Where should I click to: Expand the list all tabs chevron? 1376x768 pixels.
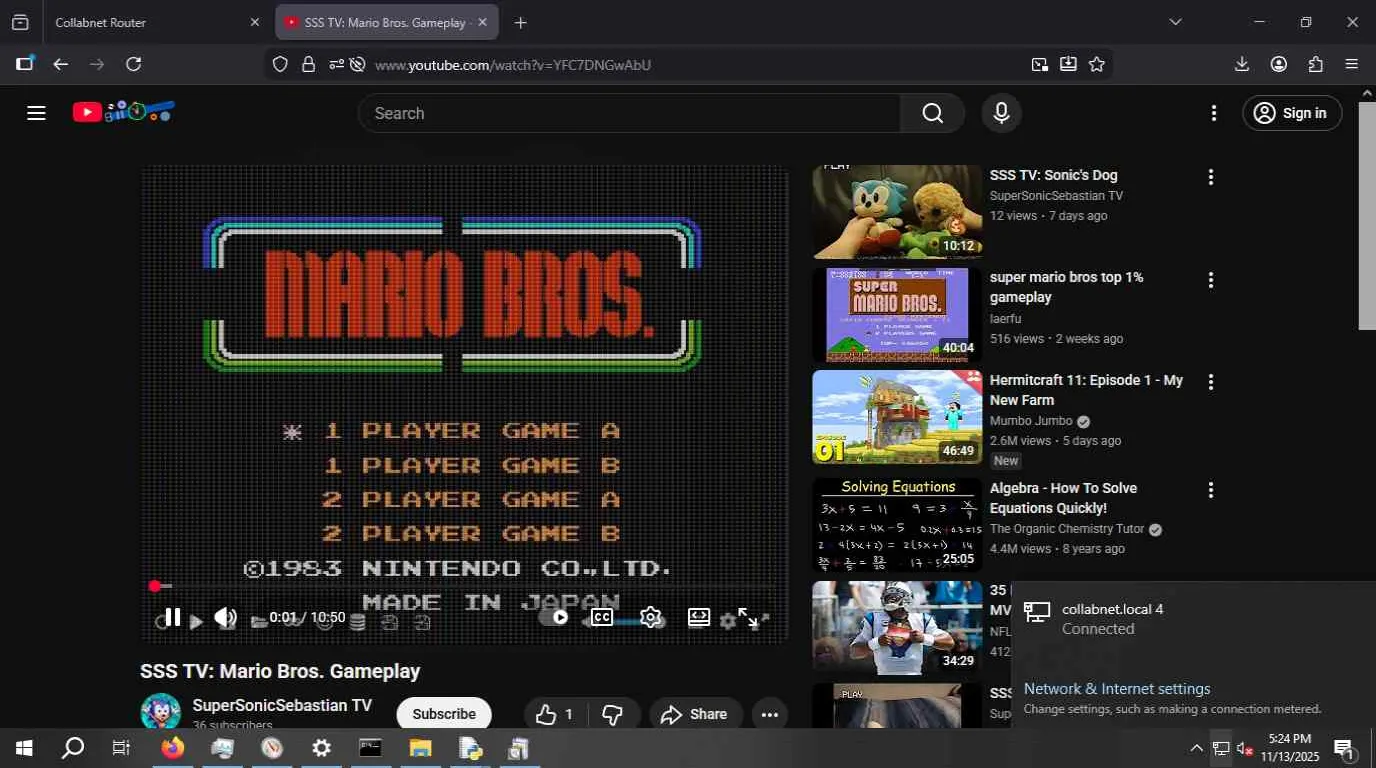click(1175, 22)
